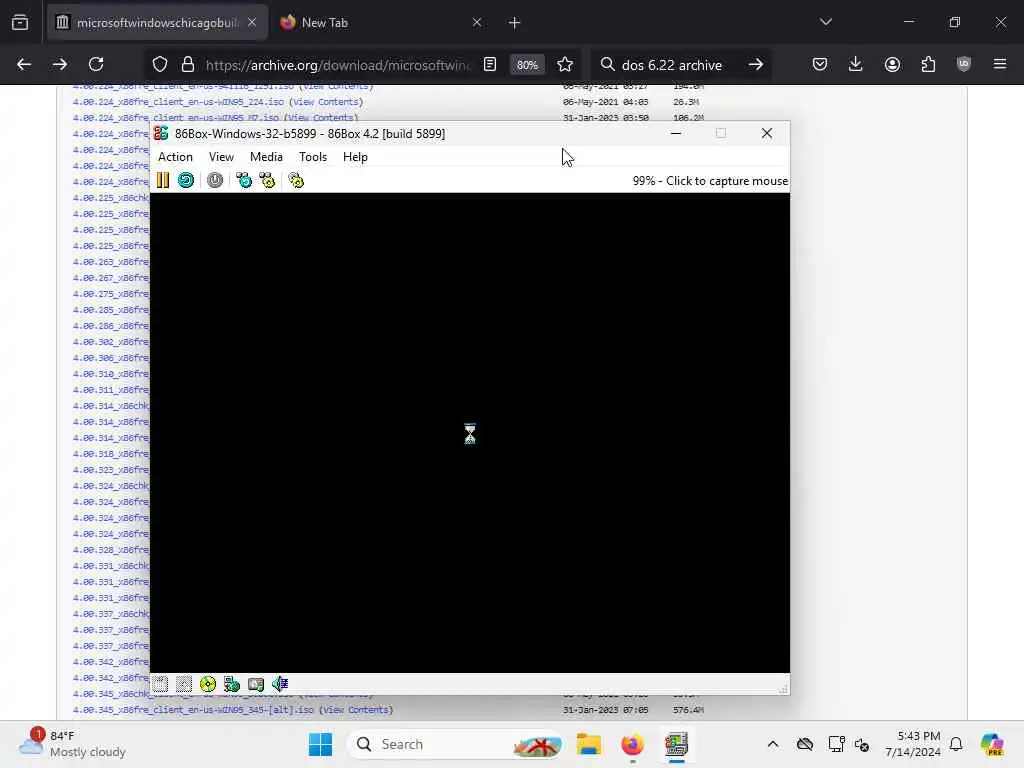Open 4.00.224 WIN95_224.iso link
The image size is (1024, 768).
[x=178, y=102]
